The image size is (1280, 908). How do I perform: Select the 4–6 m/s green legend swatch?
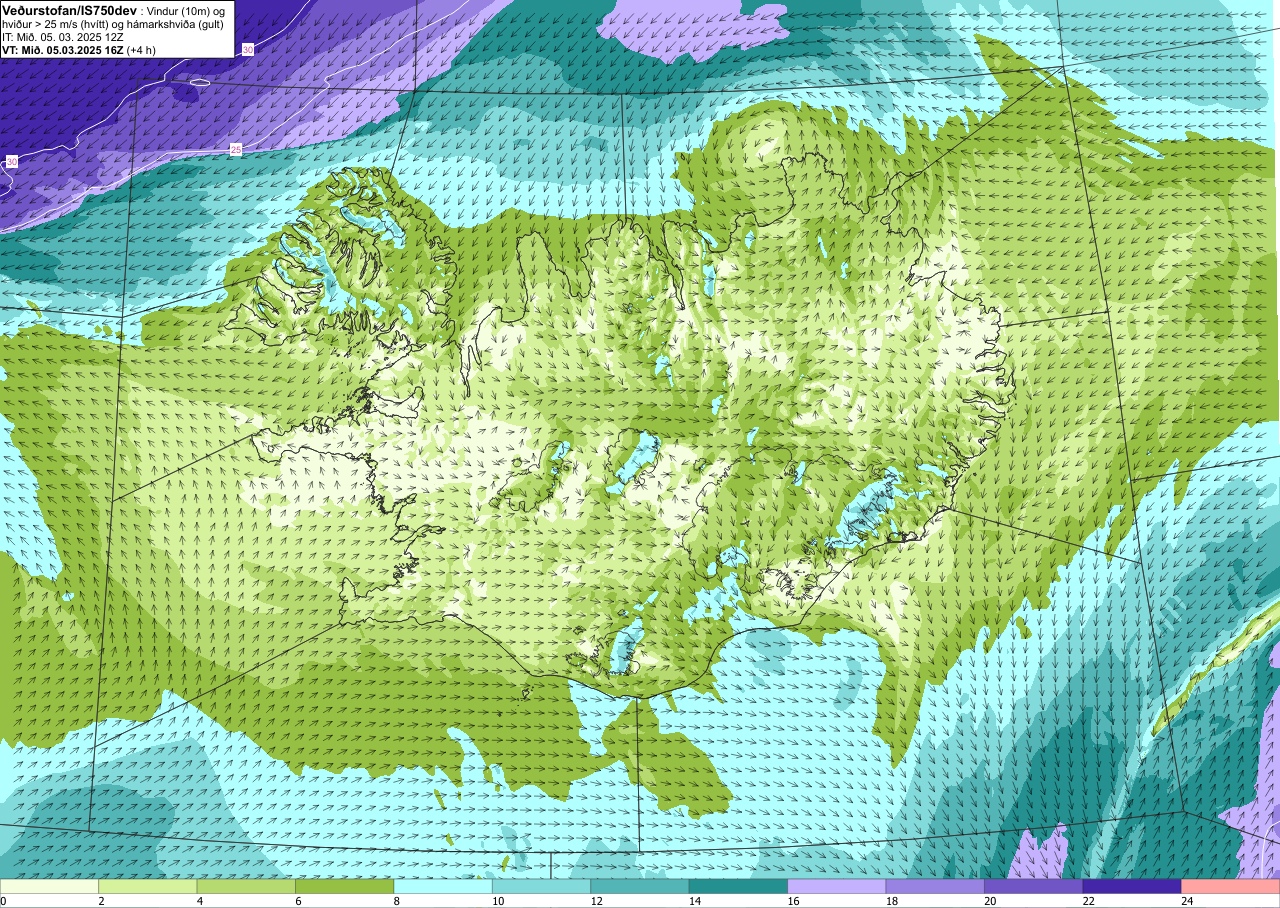pyautogui.click(x=246, y=887)
